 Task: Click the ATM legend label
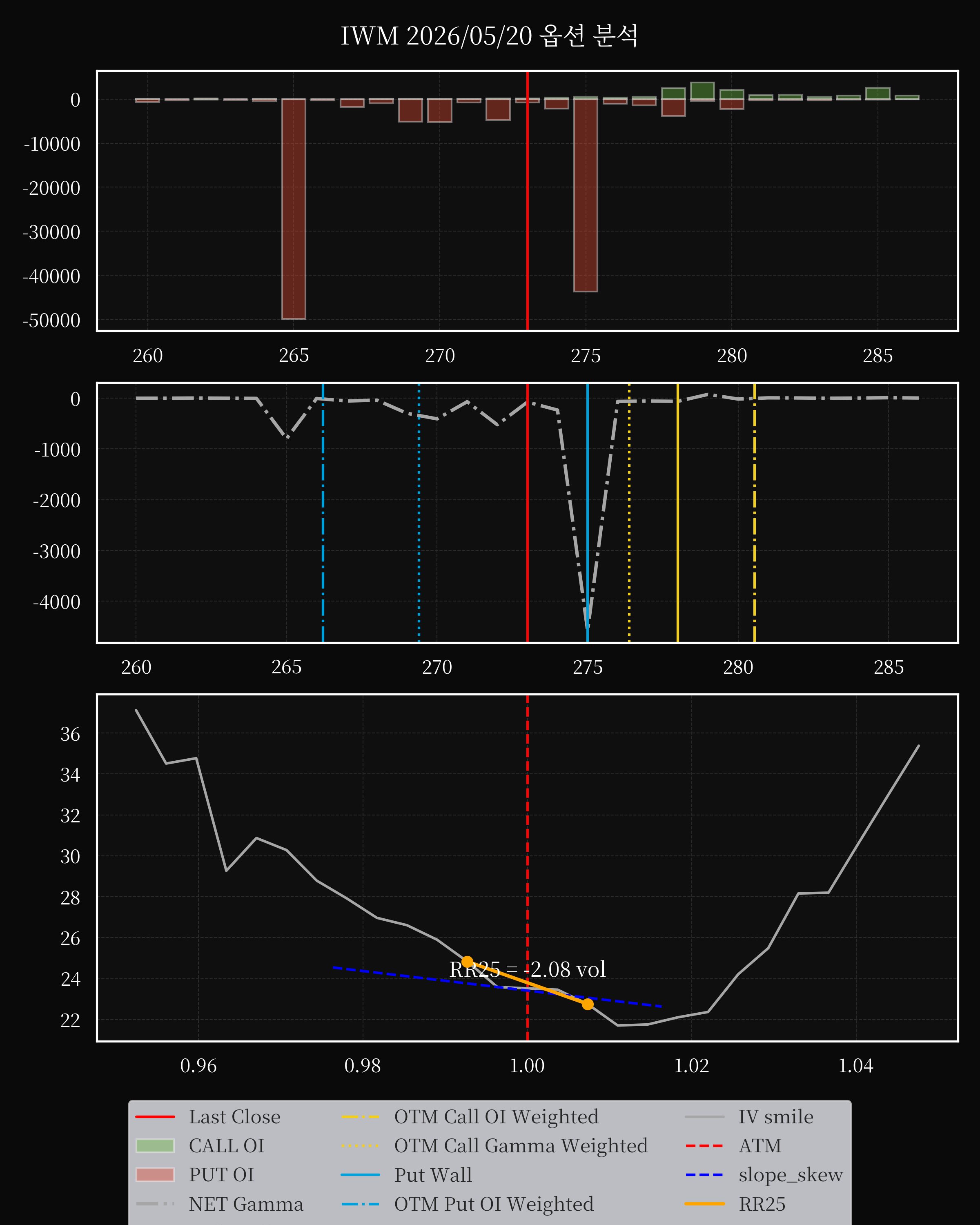[x=759, y=1145]
